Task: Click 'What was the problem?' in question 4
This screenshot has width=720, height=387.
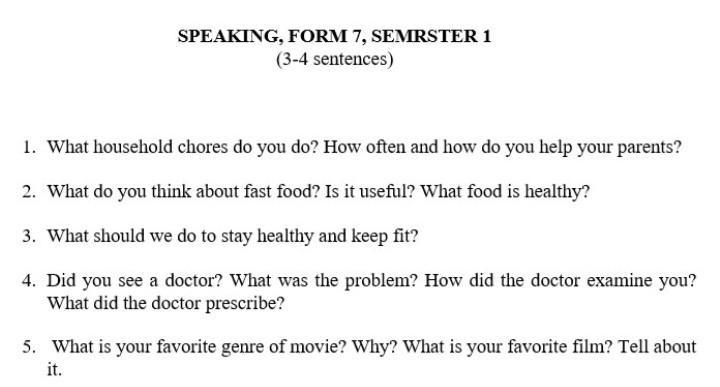Action: click(x=324, y=280)
